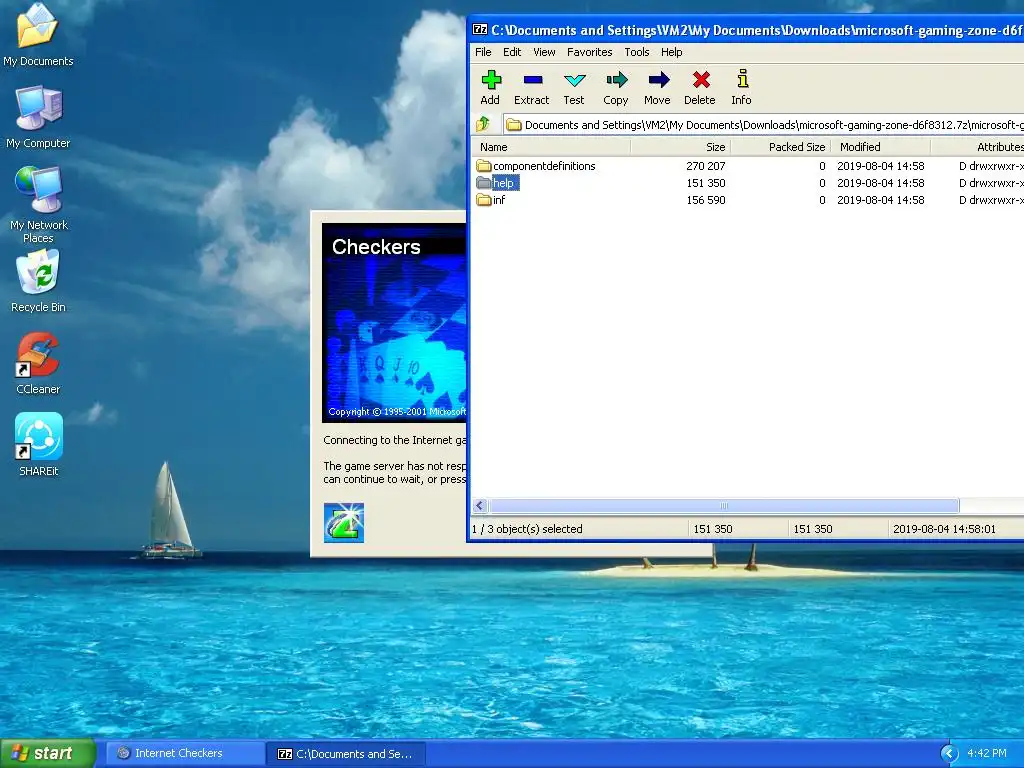This screenshot has width=1024, height=768.
Task: Sort the list by the Attributes column
Action: click(978, 147)
